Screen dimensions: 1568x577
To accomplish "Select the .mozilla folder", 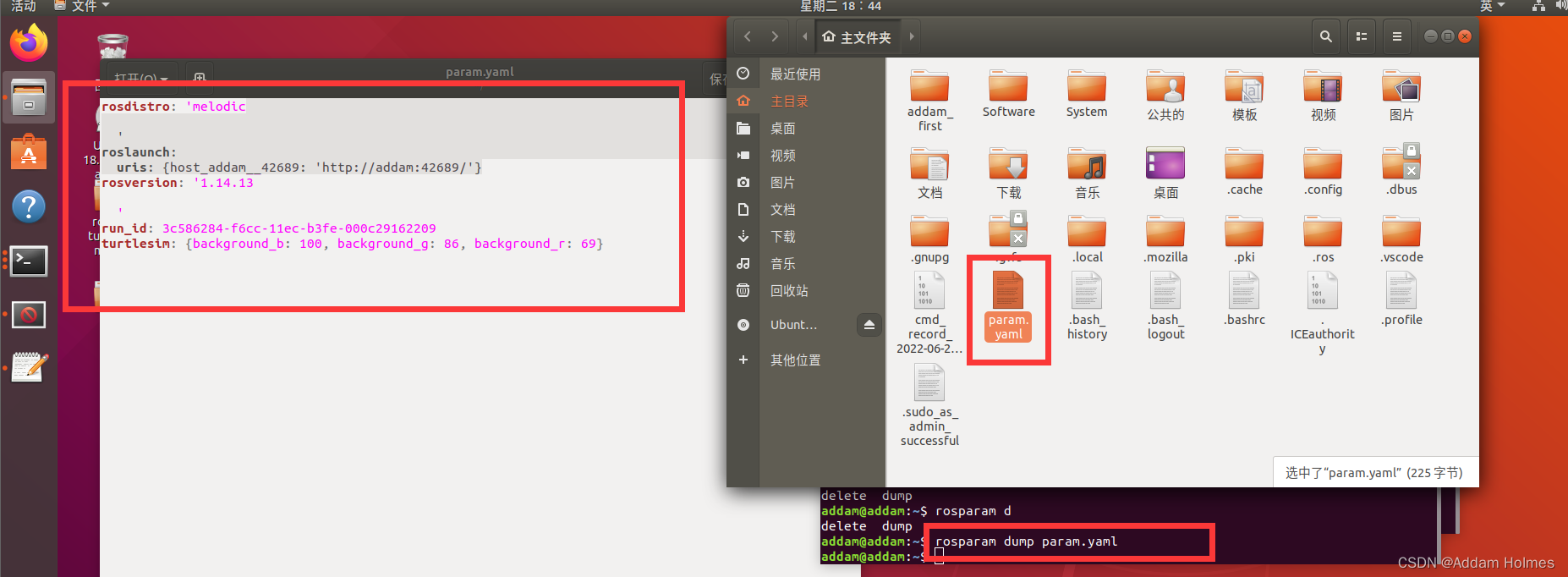I will pyautogui.click(x=1165, y=239).
